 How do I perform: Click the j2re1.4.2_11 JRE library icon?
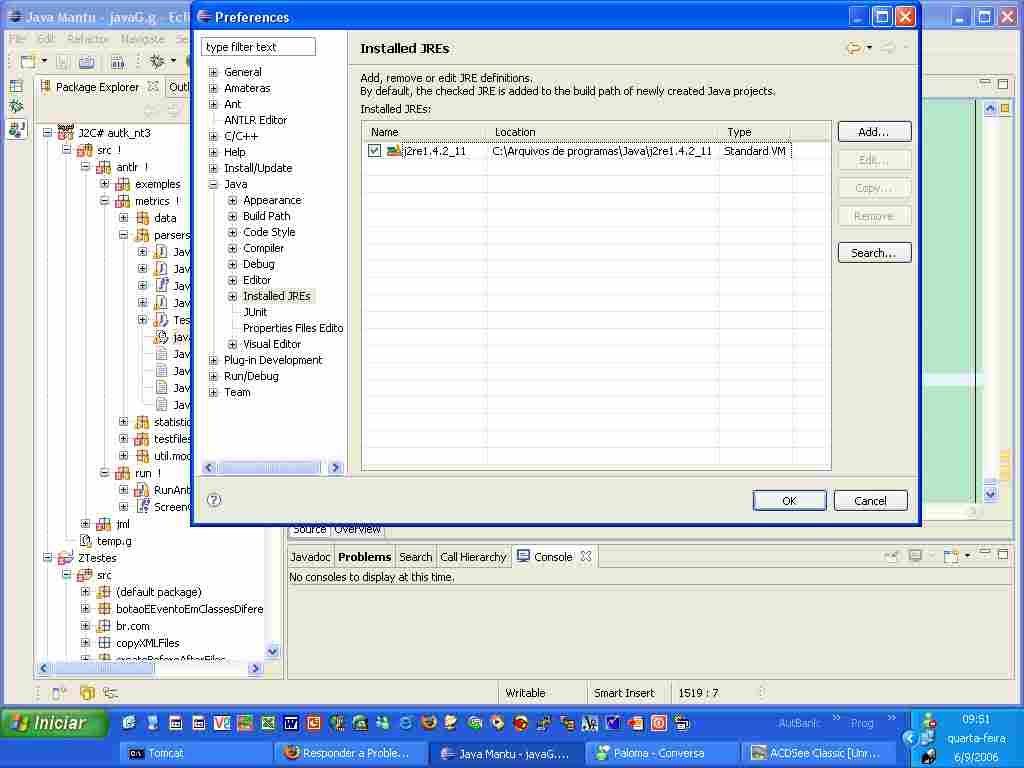click(x=394, y=151)
